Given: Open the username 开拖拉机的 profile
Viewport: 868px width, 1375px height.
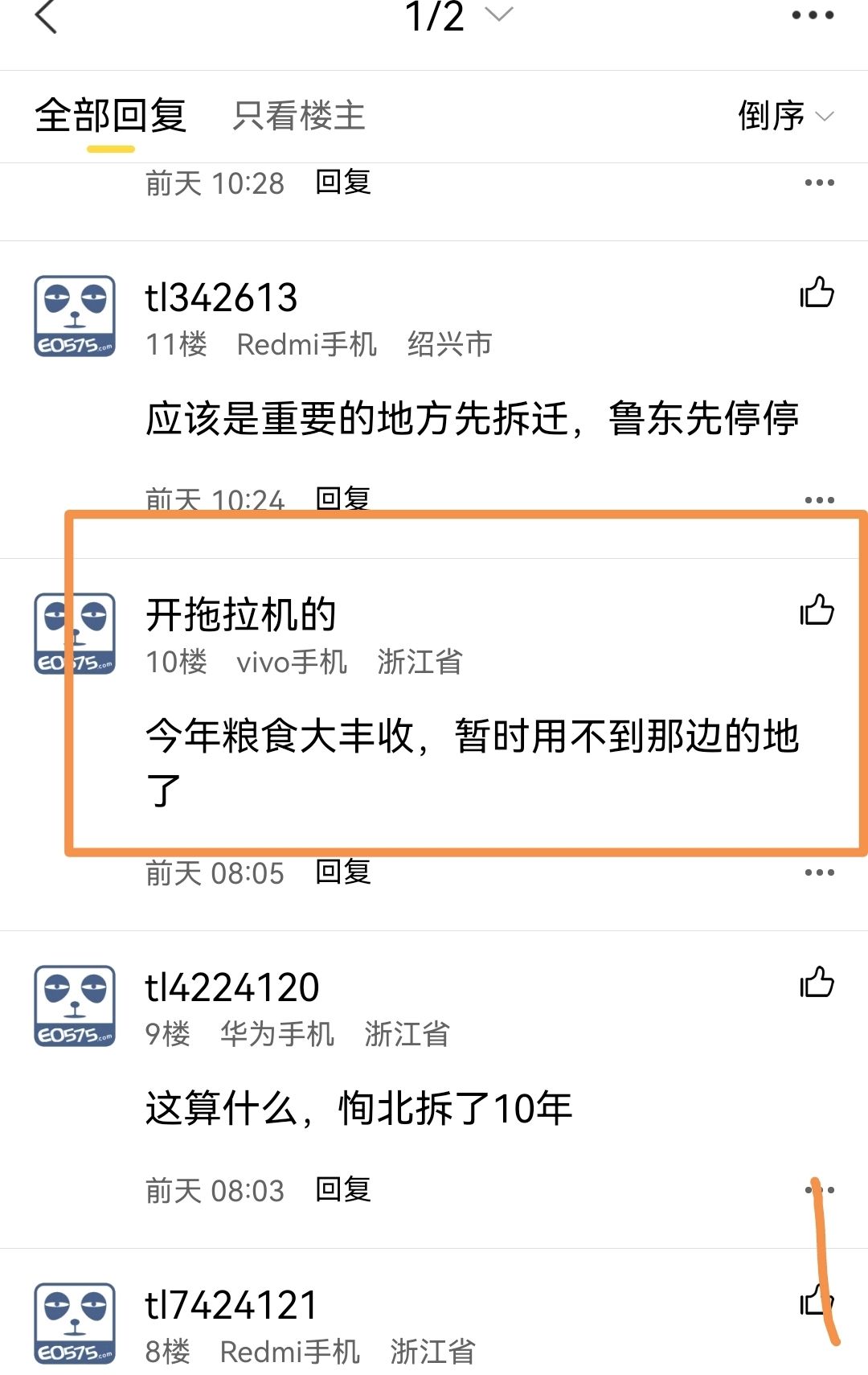Looking at the screenshot, I should 240,614.
